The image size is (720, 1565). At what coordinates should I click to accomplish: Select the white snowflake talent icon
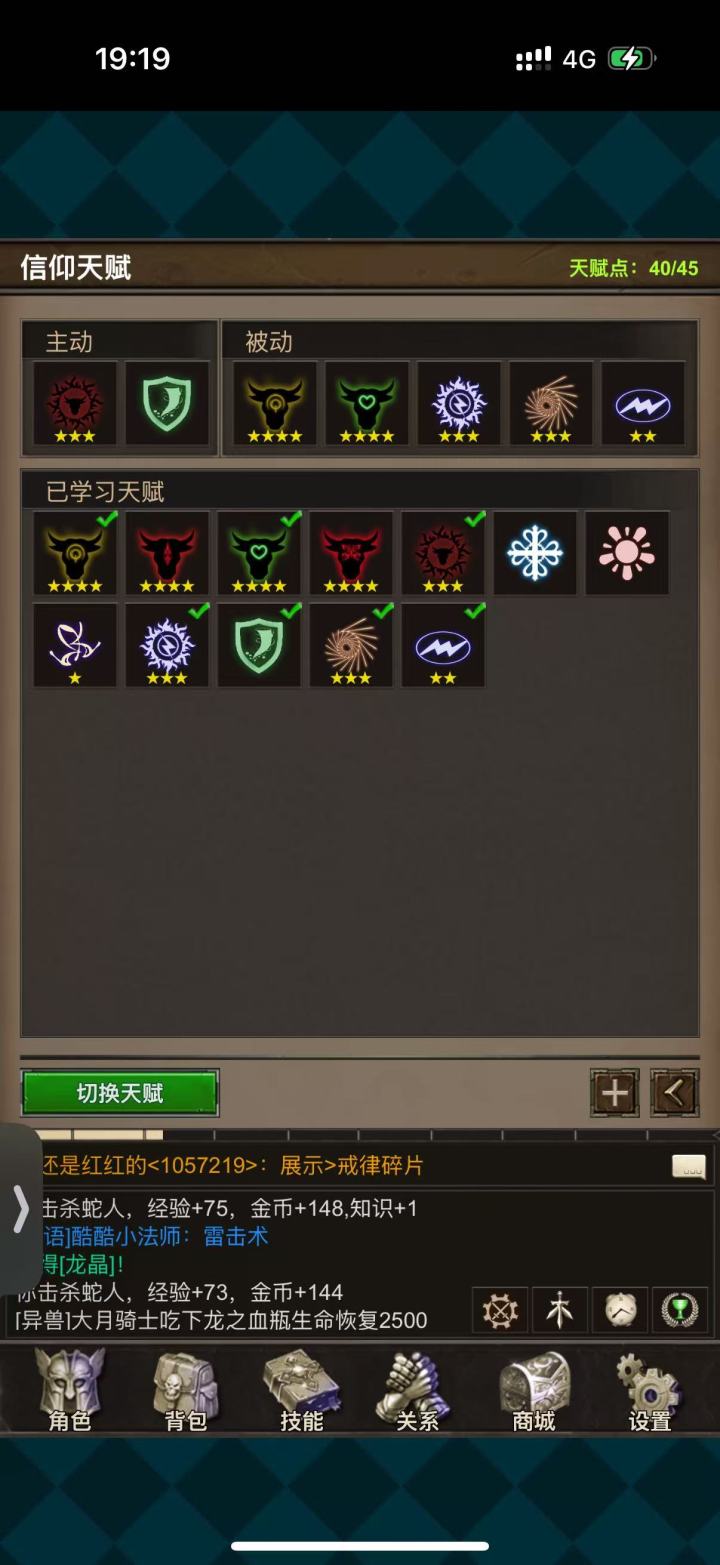(535, 553)
